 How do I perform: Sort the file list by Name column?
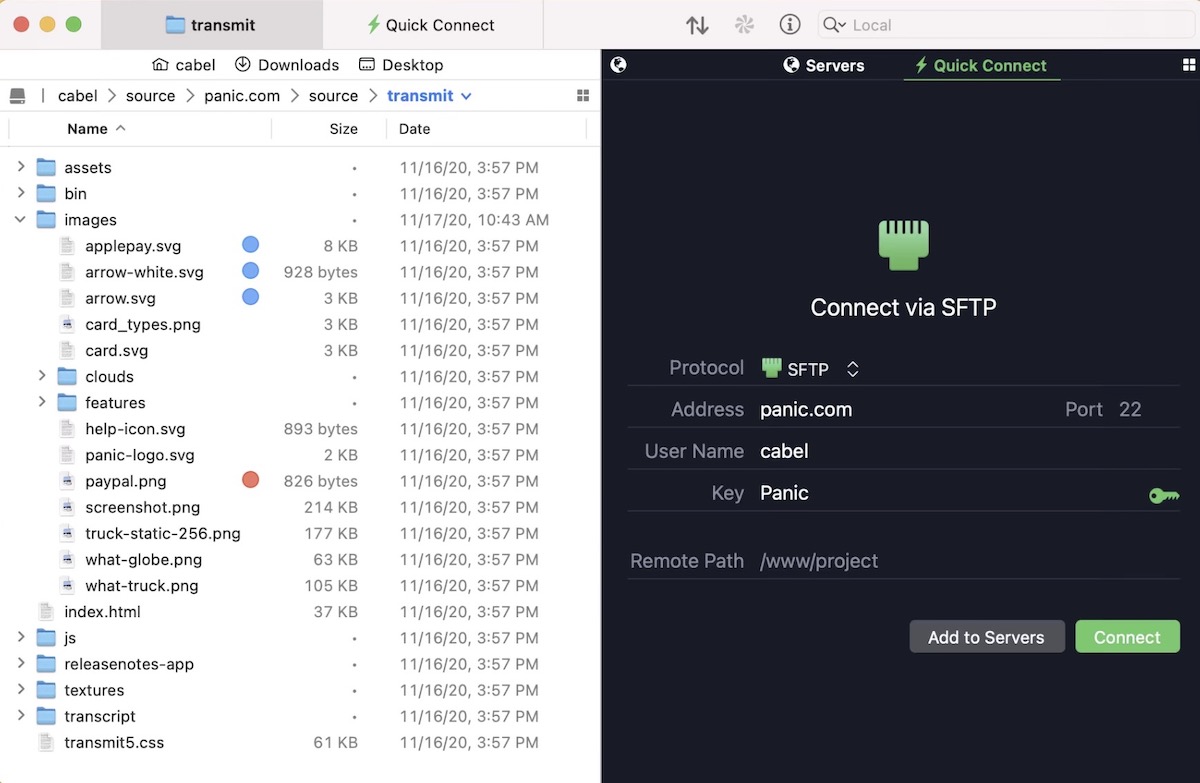(x=87, y=129)
